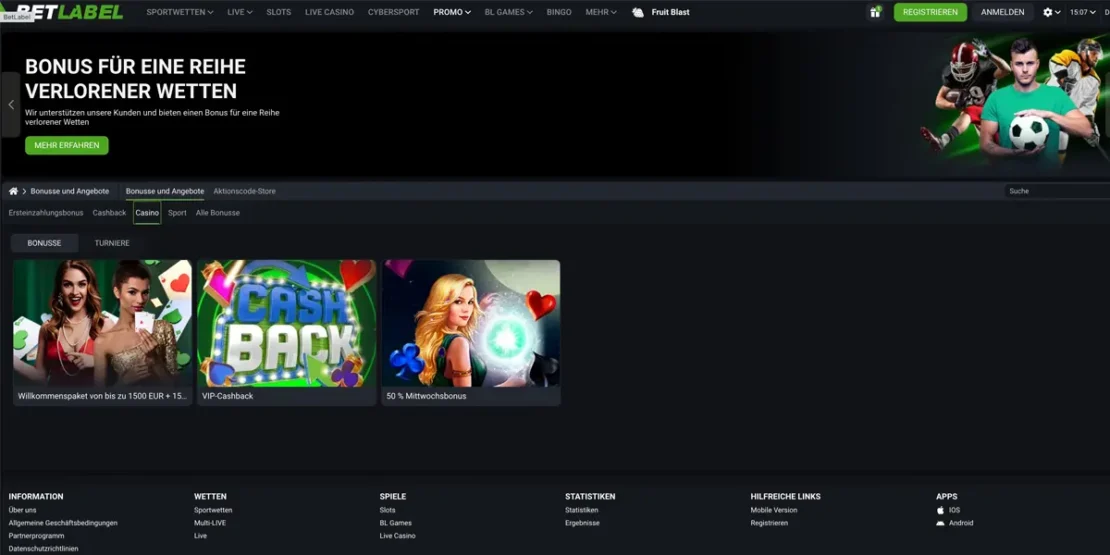Click the BetLabel logo
Image resolution: width=1110 pixels, height=555 pixels.
coord(69,12)
